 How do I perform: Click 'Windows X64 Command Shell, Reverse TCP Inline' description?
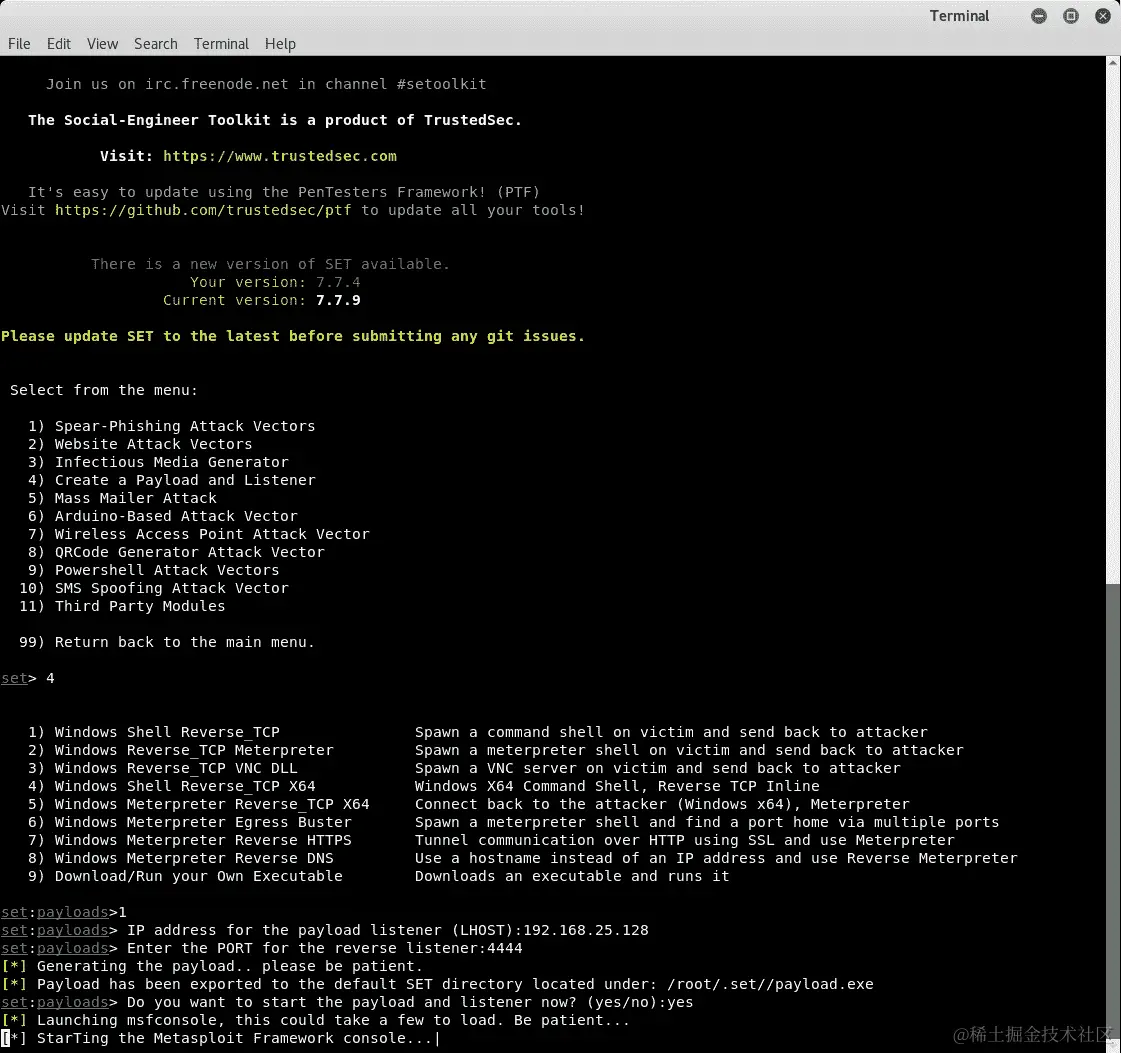[x=617, y=786]
